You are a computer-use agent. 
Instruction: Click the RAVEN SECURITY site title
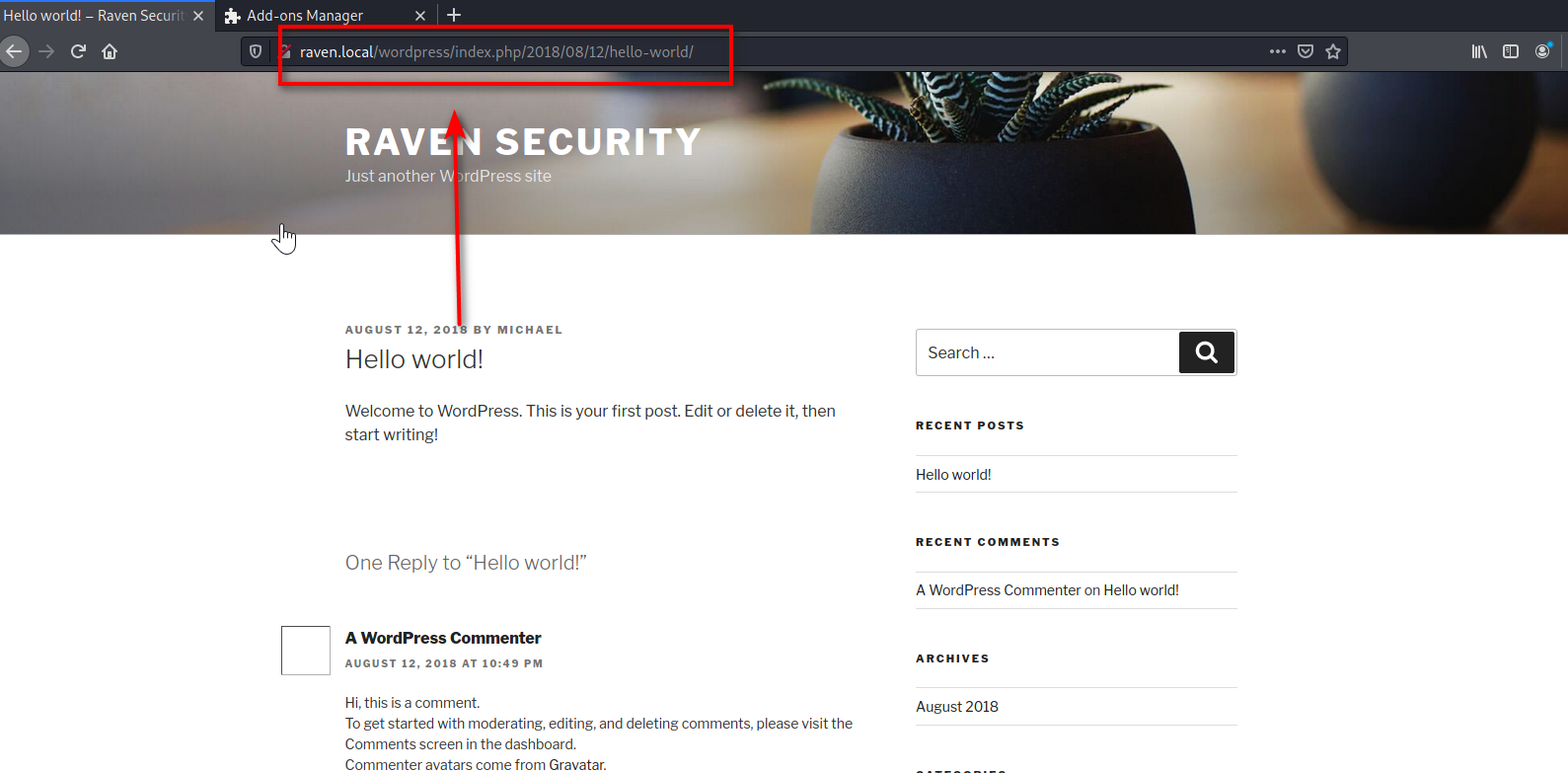pyautogui.click(x=523, y=142)
